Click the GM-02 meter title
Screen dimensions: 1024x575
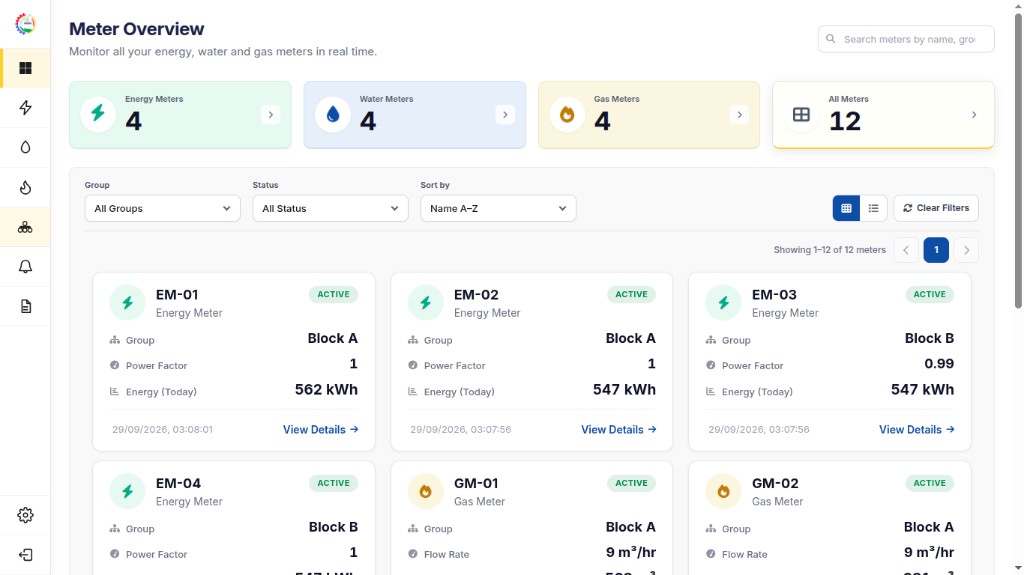tap(775, 484)
